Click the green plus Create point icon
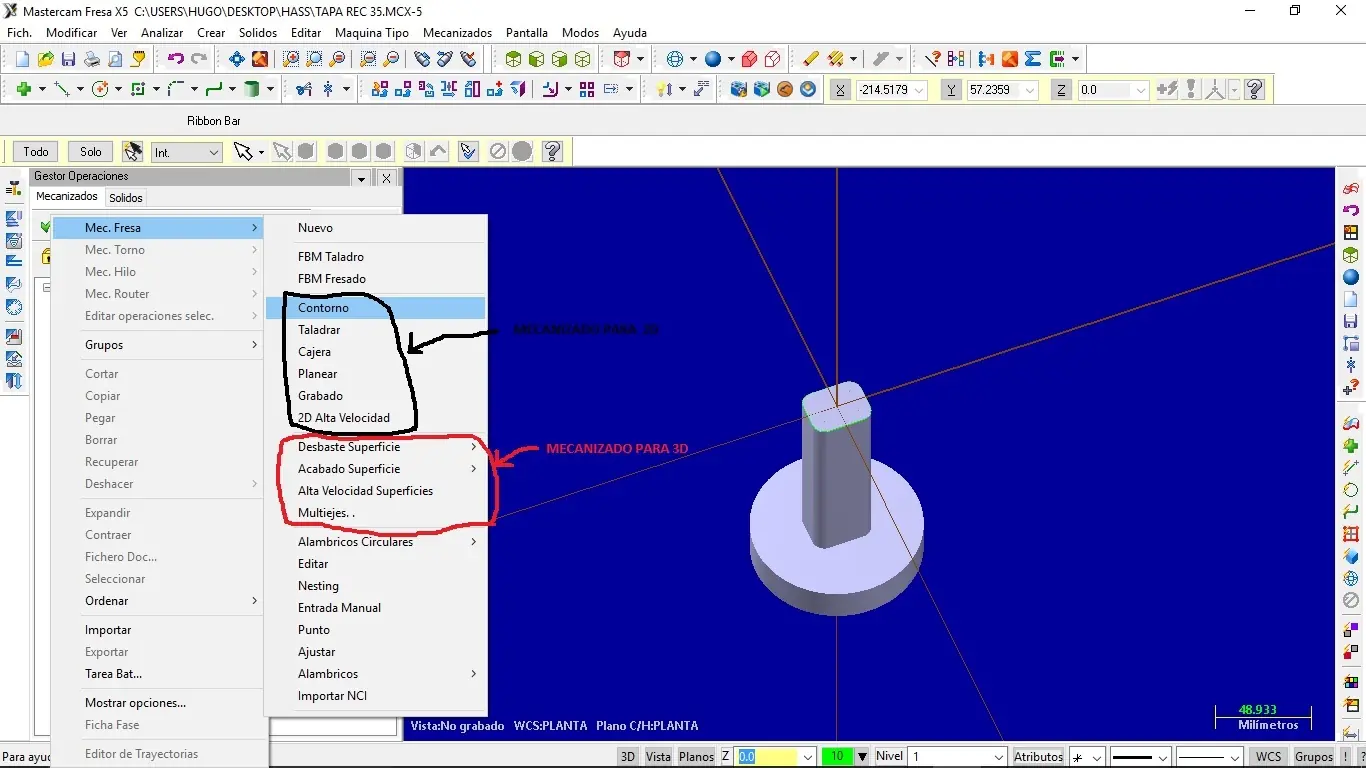The width and height of the screenshot is (1366, 768). 25,89
